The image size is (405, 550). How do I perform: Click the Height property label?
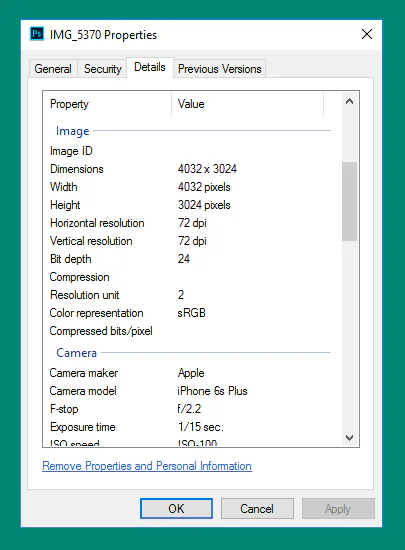point(65,205)
